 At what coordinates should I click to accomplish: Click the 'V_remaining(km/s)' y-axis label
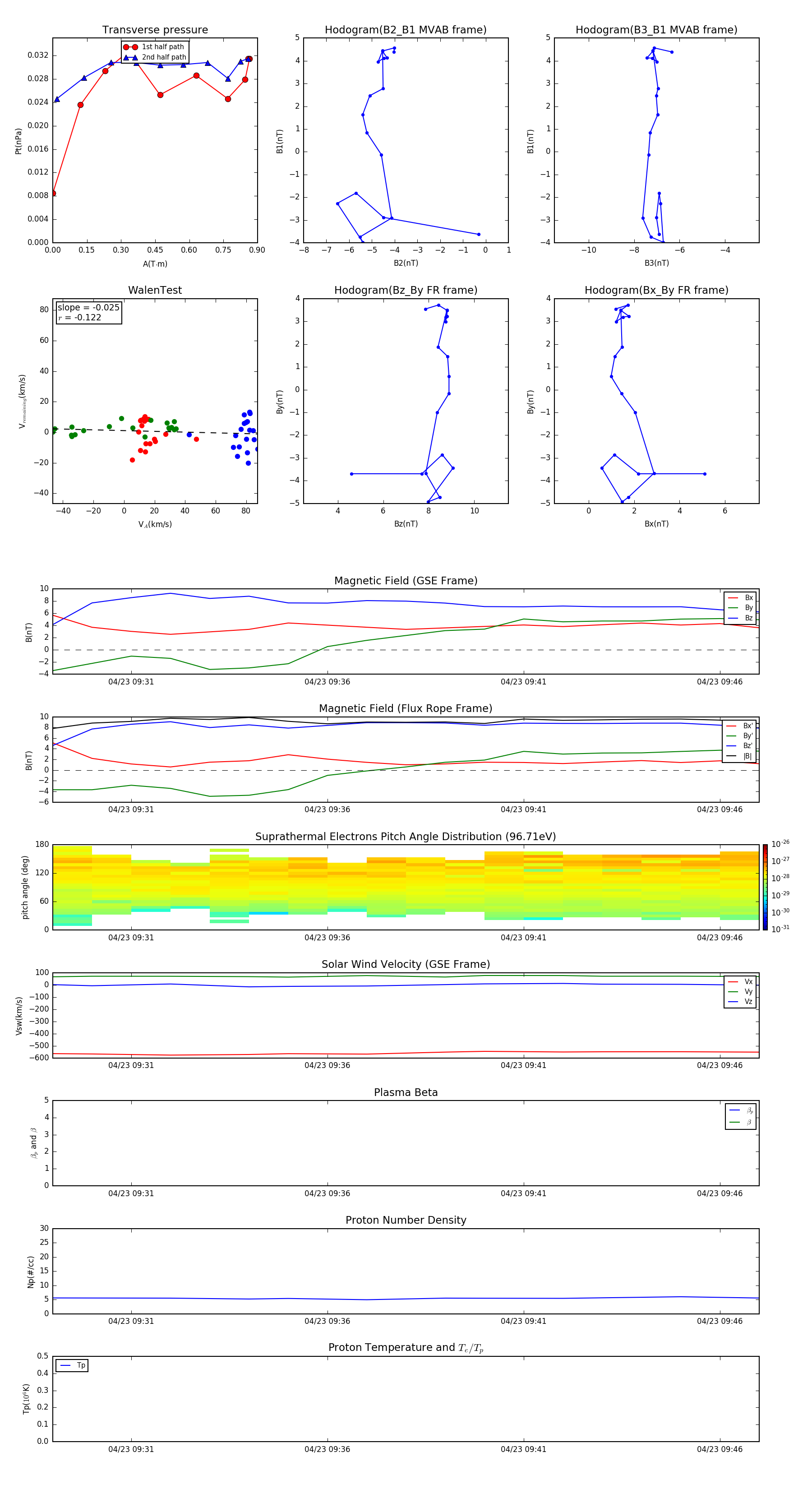[x=22, y=401]
